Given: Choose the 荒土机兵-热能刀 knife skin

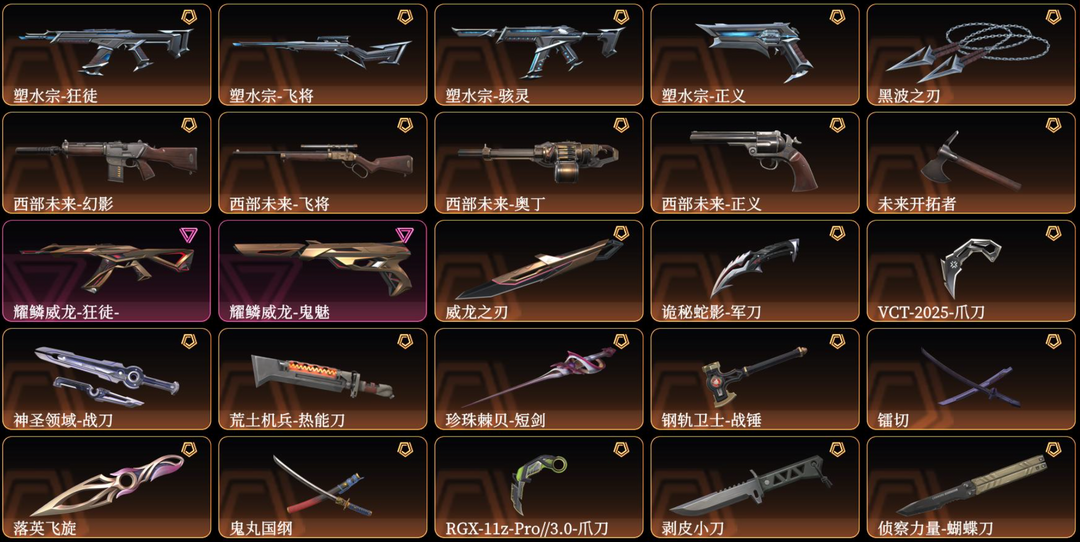Looking at the screenshot, I should [x=323, y=379].
